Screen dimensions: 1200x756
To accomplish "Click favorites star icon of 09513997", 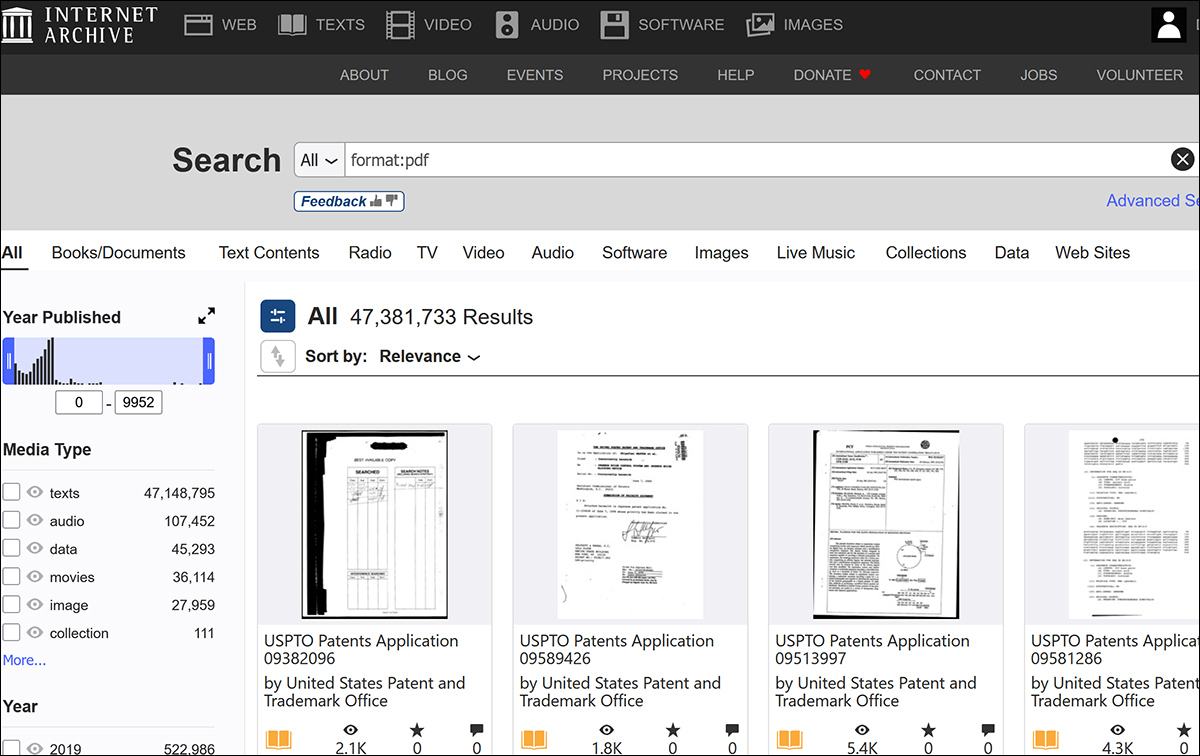I will tap(929, 731).
